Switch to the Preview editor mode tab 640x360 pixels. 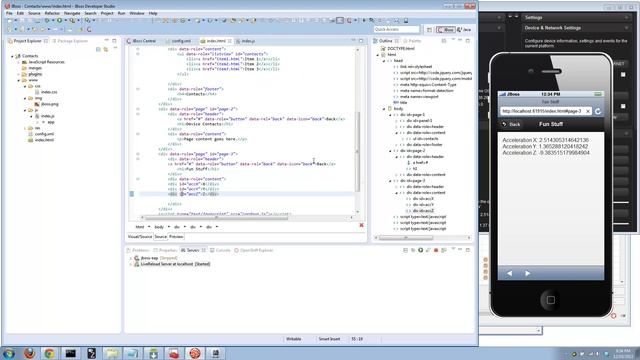[176, 237]
